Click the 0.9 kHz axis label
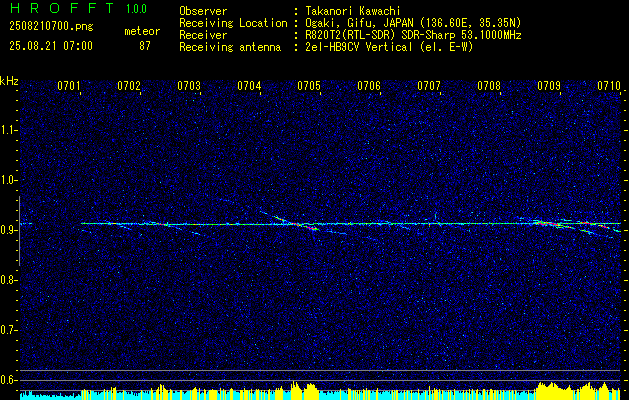This screenshot has width=629, height=400. [9, 230]
